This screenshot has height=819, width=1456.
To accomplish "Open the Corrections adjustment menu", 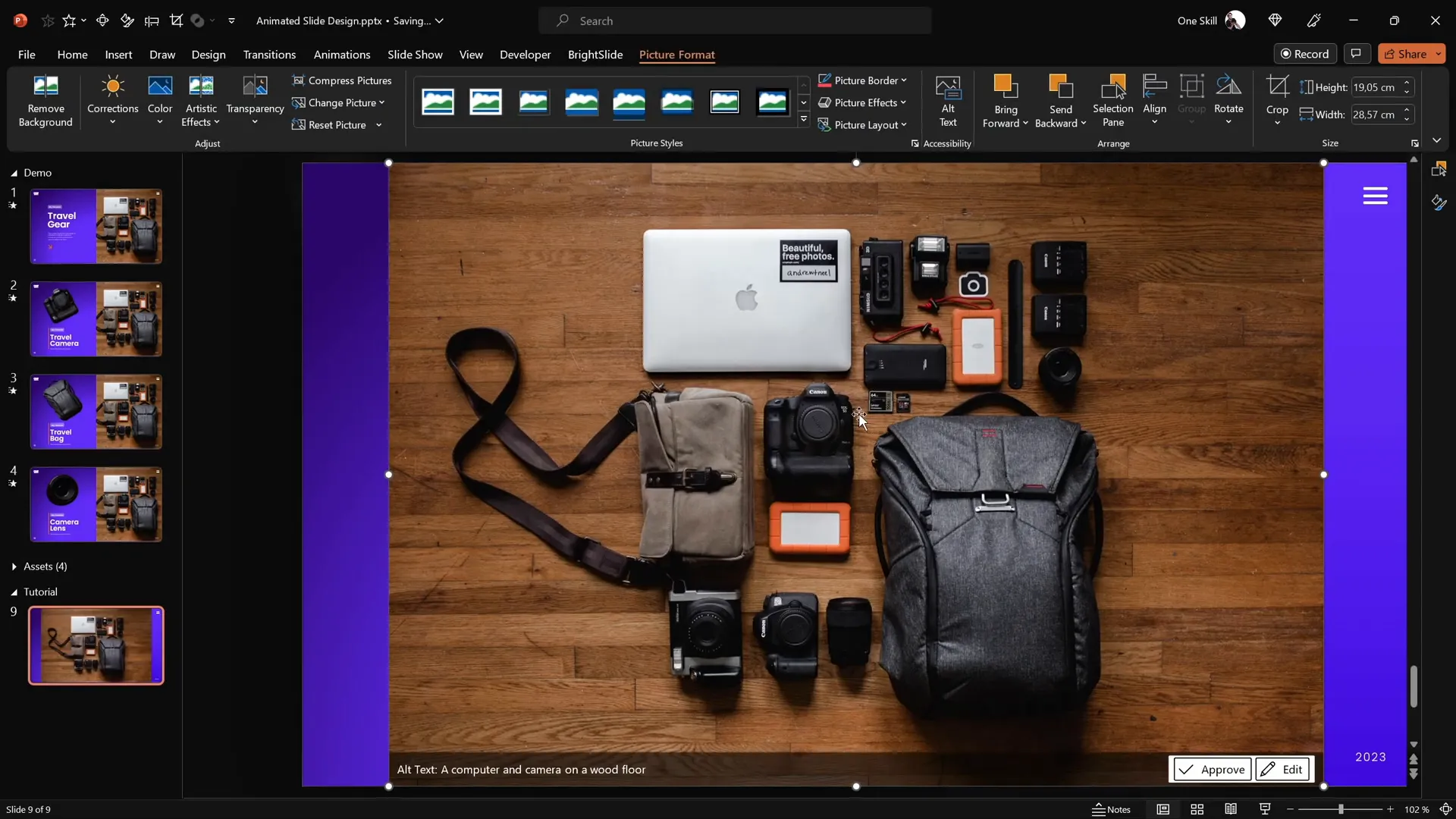I will 112,101.
